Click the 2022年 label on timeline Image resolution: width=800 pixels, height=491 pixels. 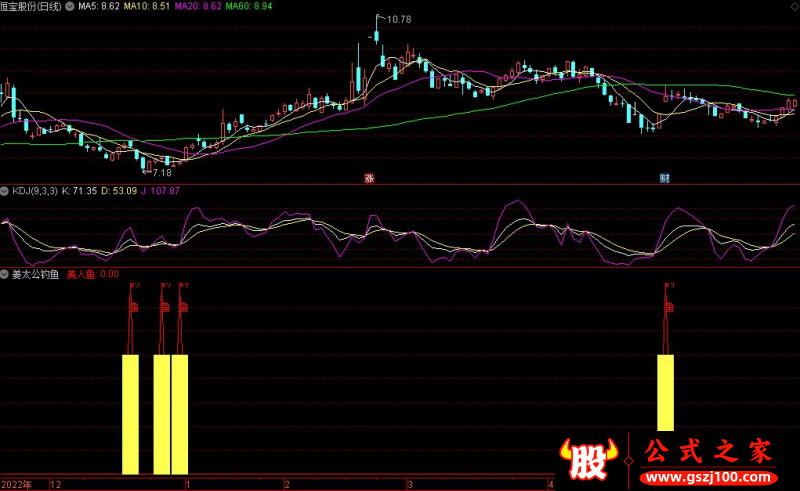(x=17, y=484)
